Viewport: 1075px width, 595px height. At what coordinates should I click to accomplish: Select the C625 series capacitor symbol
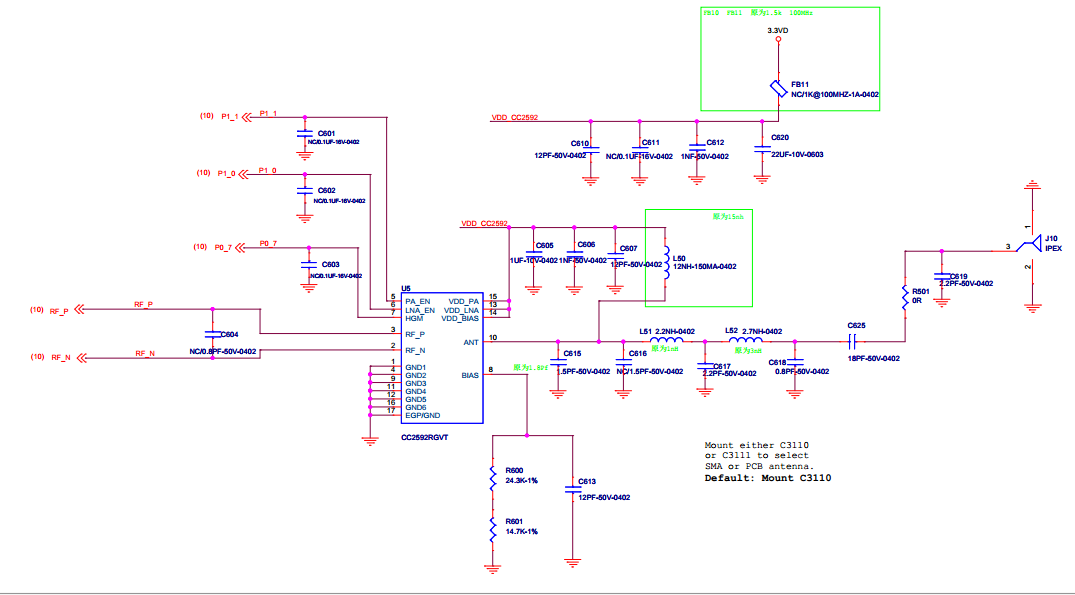853,341
